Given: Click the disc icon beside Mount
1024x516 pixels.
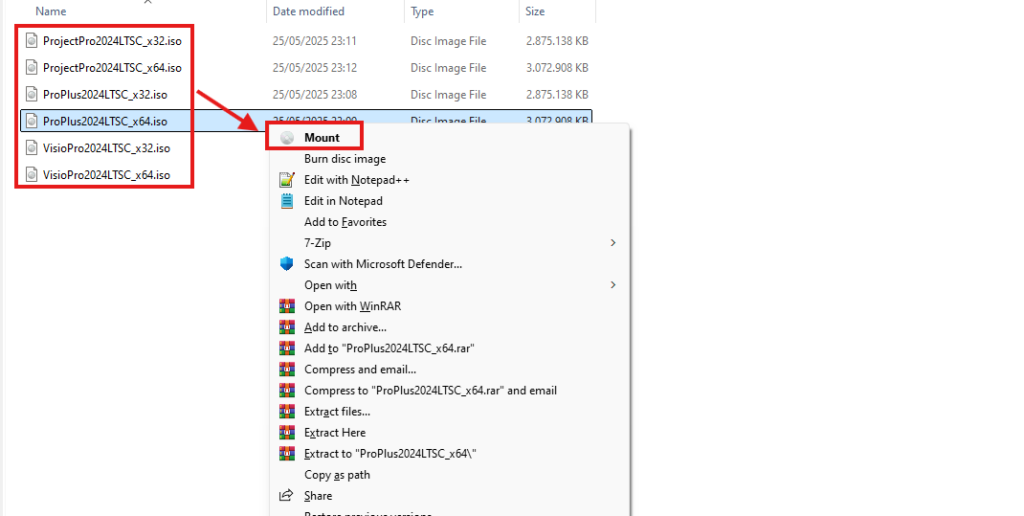Looking at the screenshot, I should pyautogui.click(x=287, y=138).
